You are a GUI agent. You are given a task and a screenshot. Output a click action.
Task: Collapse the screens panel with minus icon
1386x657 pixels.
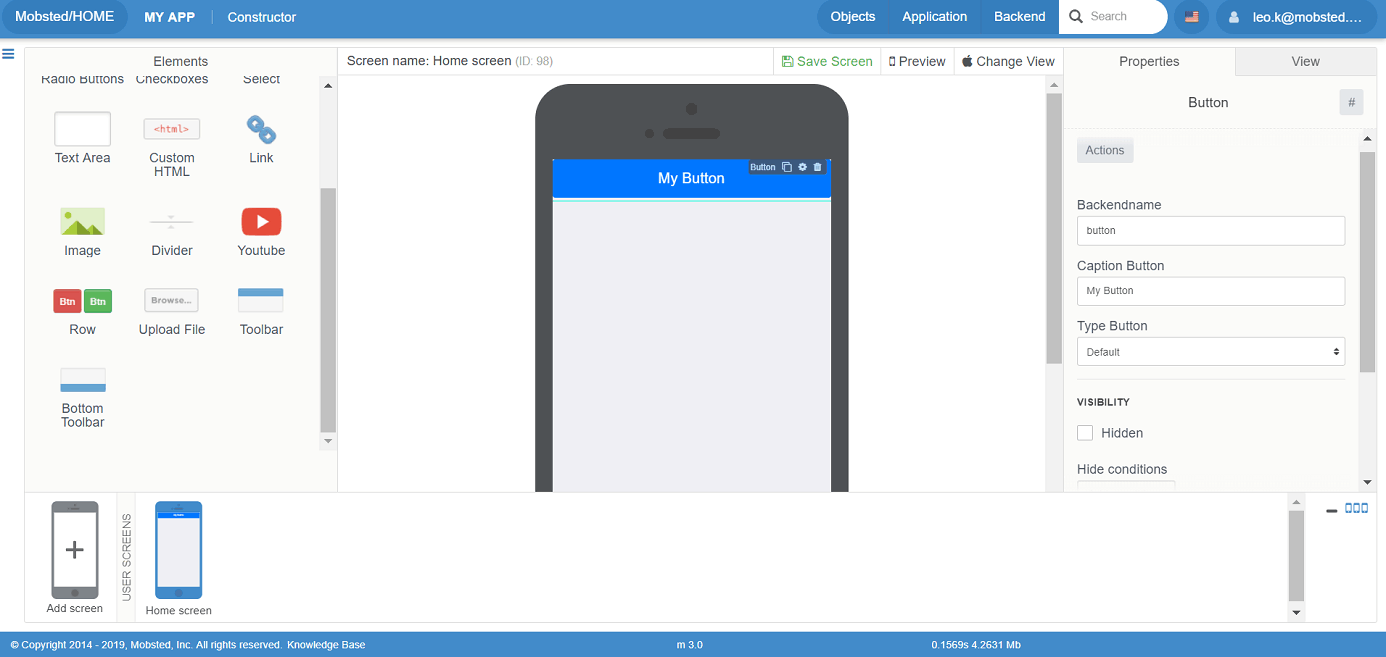pos(1331,511)
